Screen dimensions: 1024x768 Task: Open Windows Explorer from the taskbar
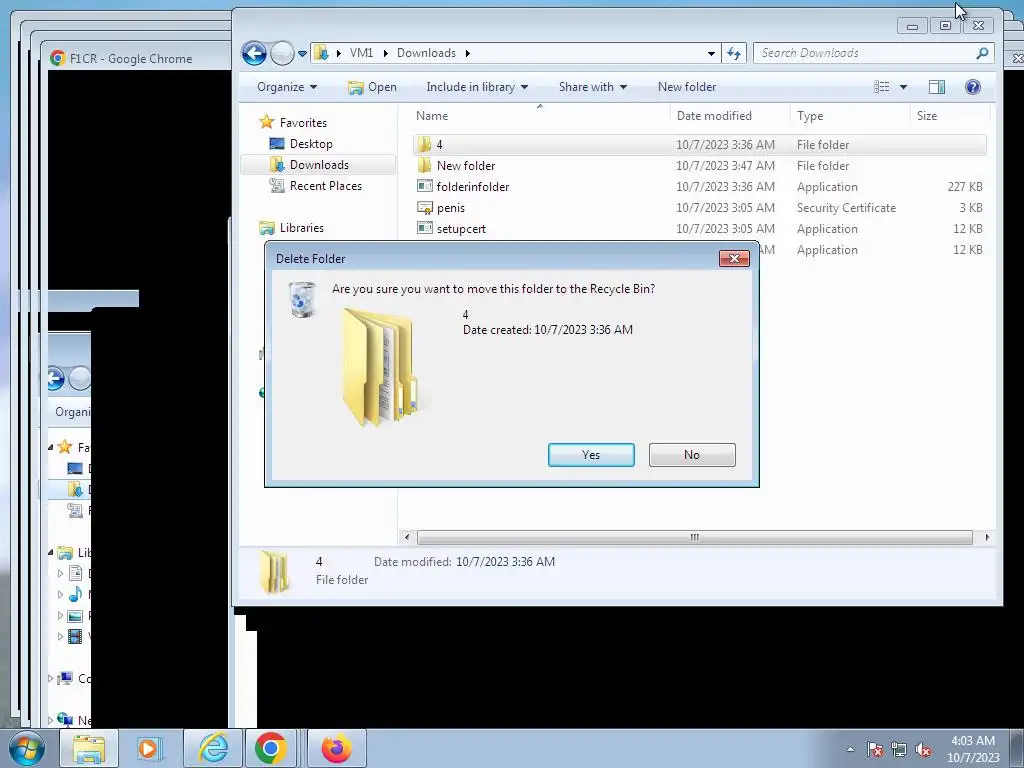[x=88, y=748]
